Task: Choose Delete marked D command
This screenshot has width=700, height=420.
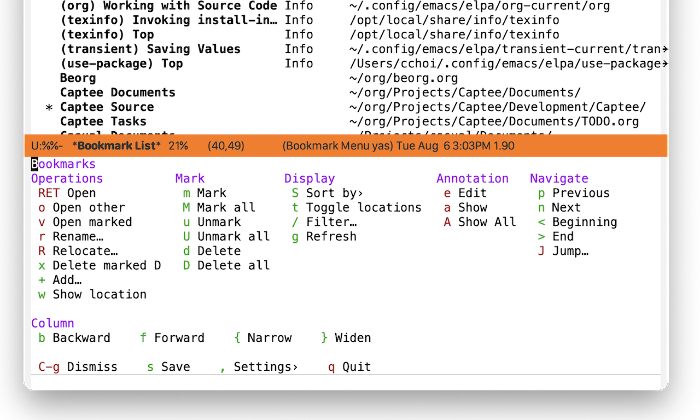Action: pyautogui.click(x=99, y=265)
